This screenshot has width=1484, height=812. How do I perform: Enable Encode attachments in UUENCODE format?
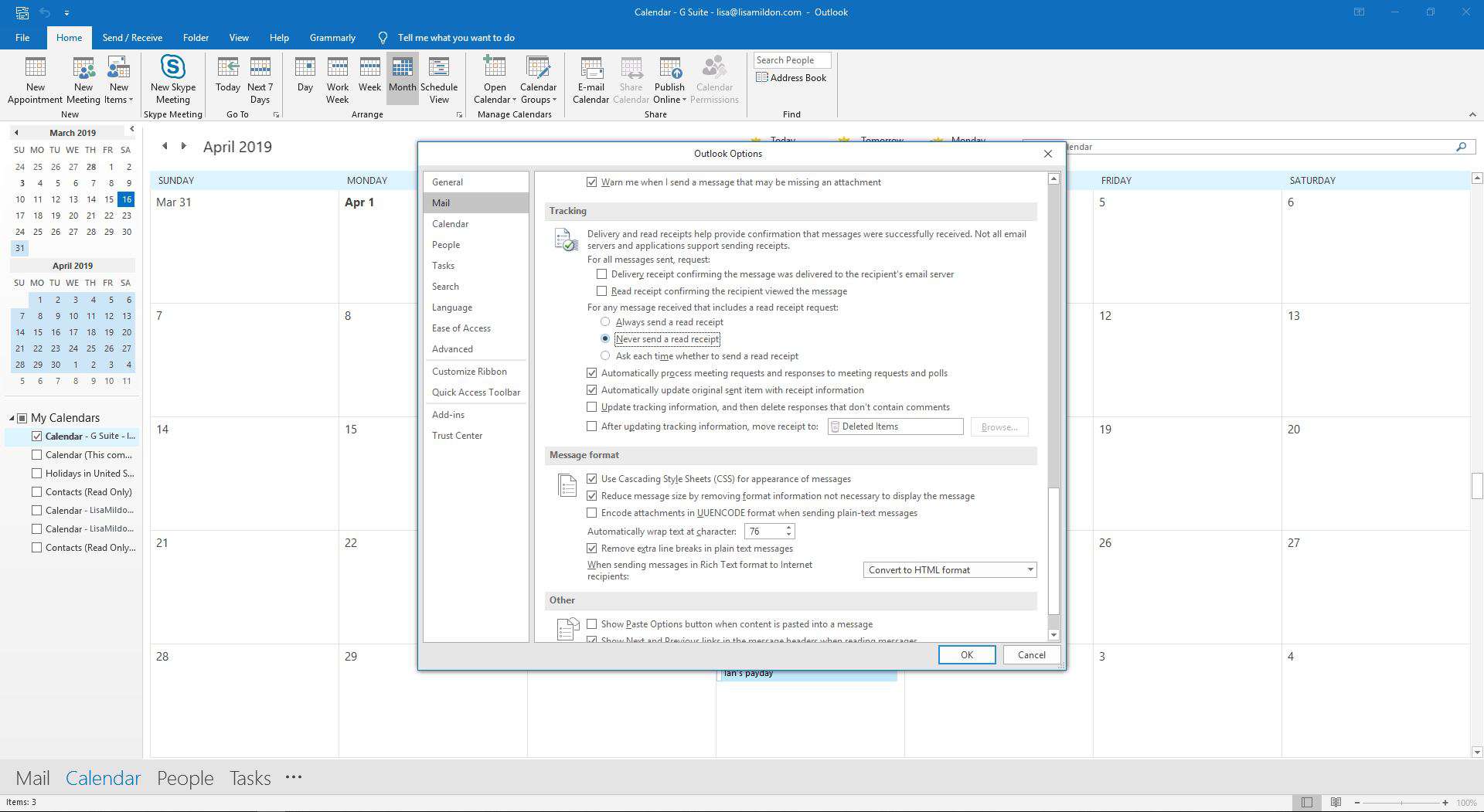coord(591,513)
